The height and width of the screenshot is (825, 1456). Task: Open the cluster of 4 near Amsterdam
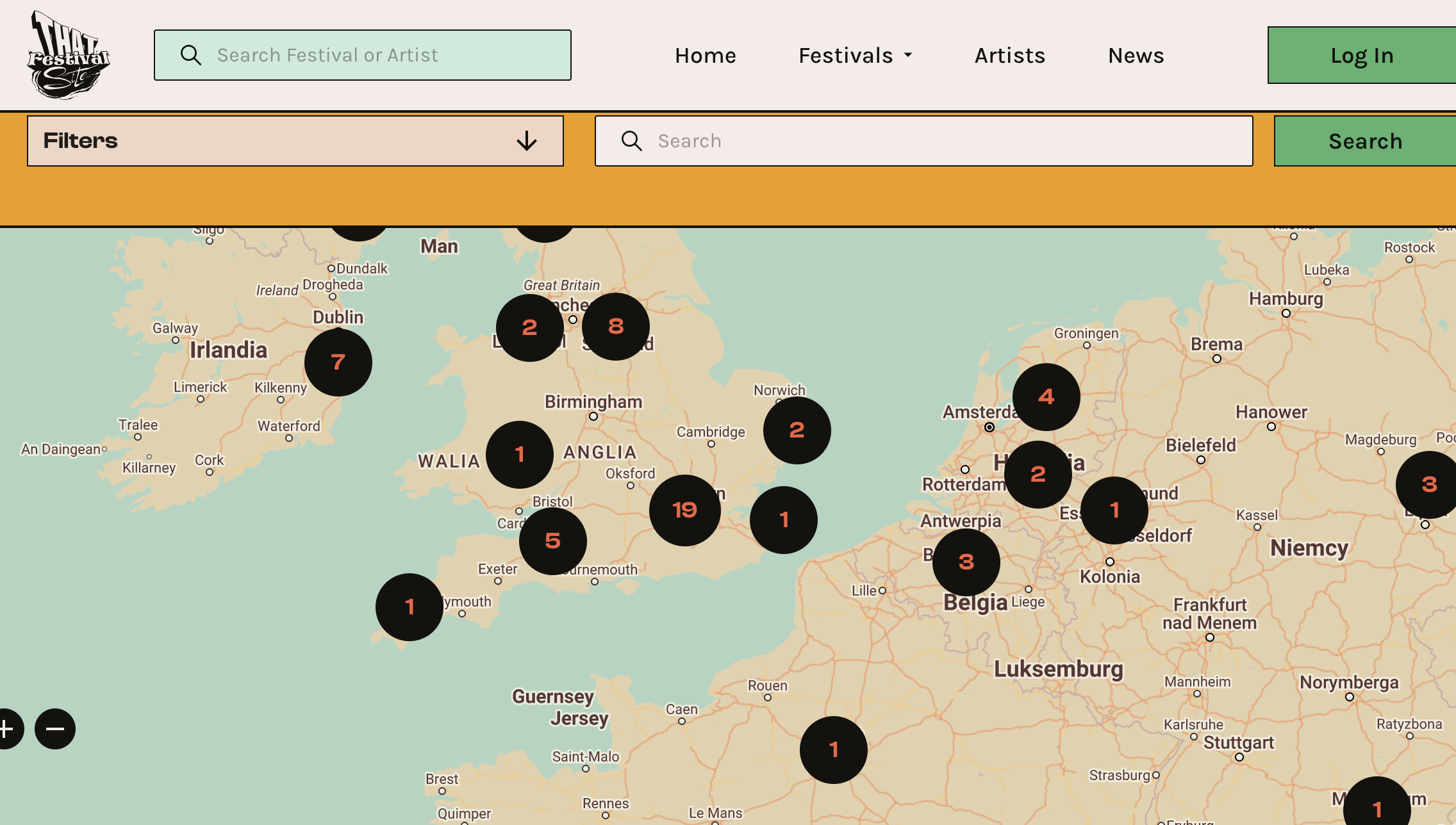pos(1046,397)
